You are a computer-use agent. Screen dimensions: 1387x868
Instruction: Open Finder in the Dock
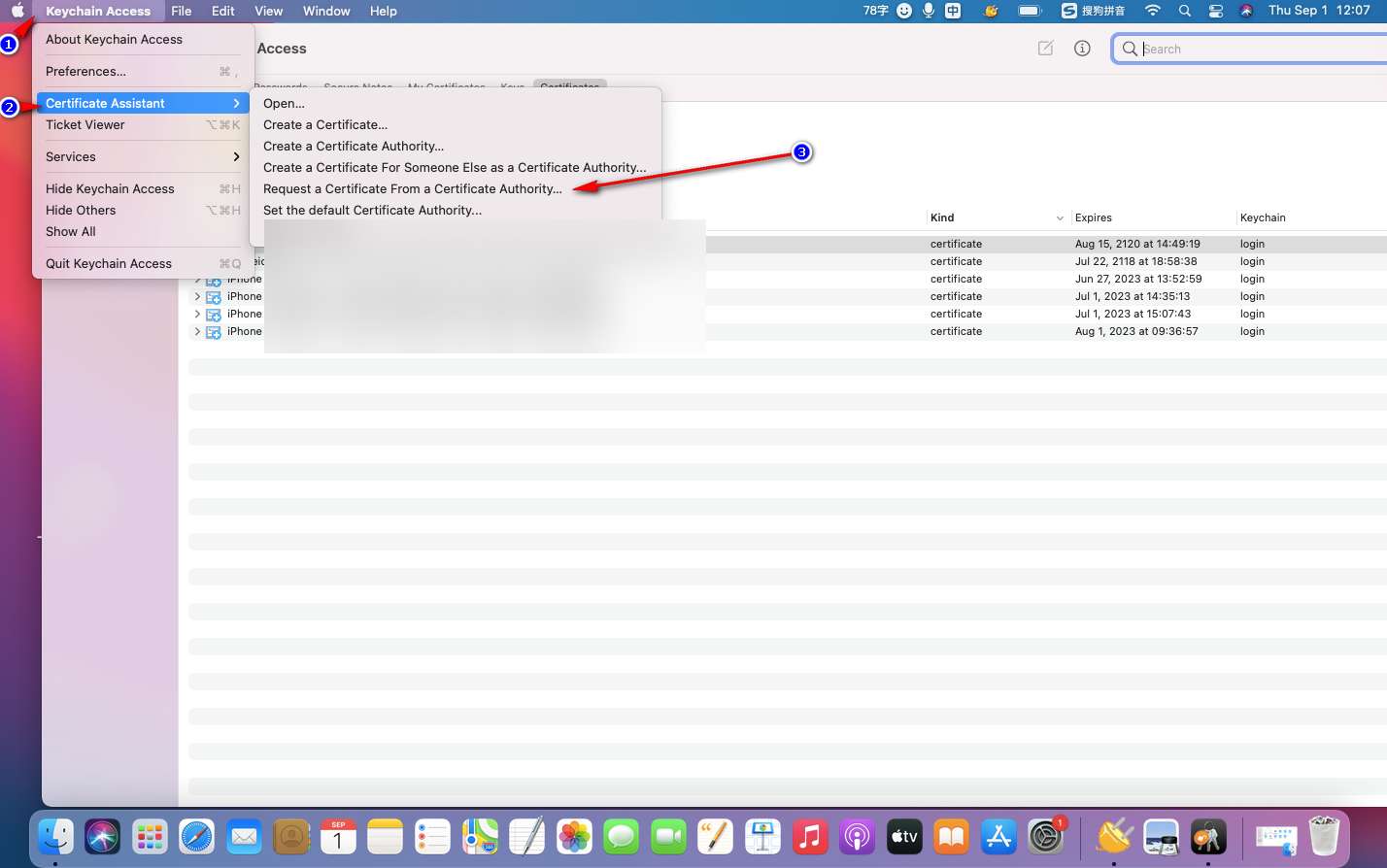[56, 836]
